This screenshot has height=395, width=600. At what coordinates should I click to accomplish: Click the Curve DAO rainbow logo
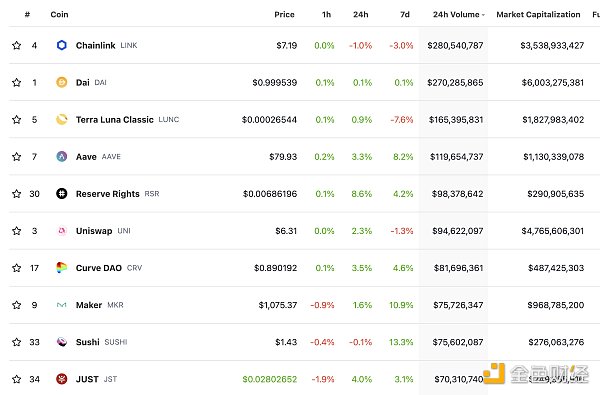coord(62,268)
